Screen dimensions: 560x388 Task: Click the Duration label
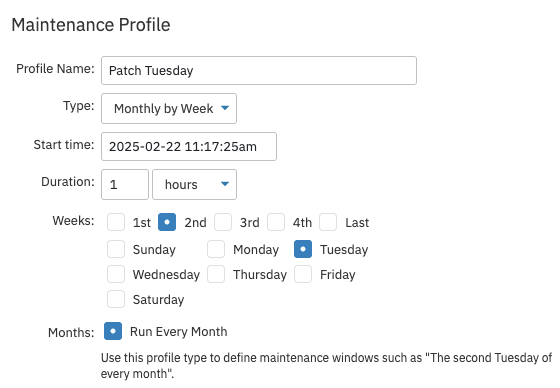(68, 182)
